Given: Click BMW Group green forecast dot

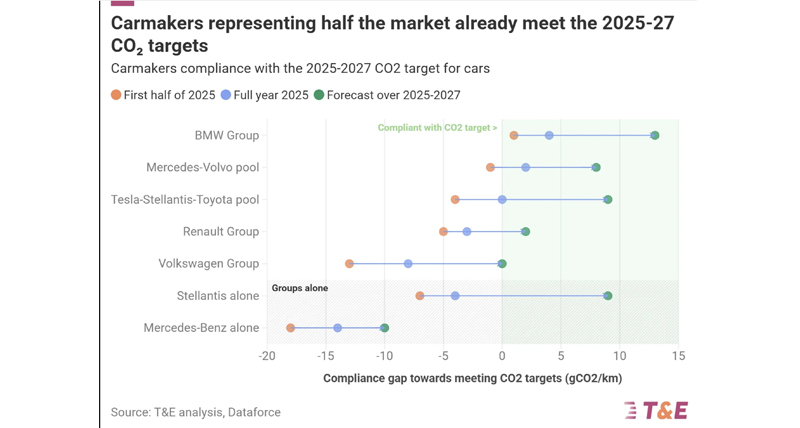Looking at the screenshot, I should tap(655, 135).
